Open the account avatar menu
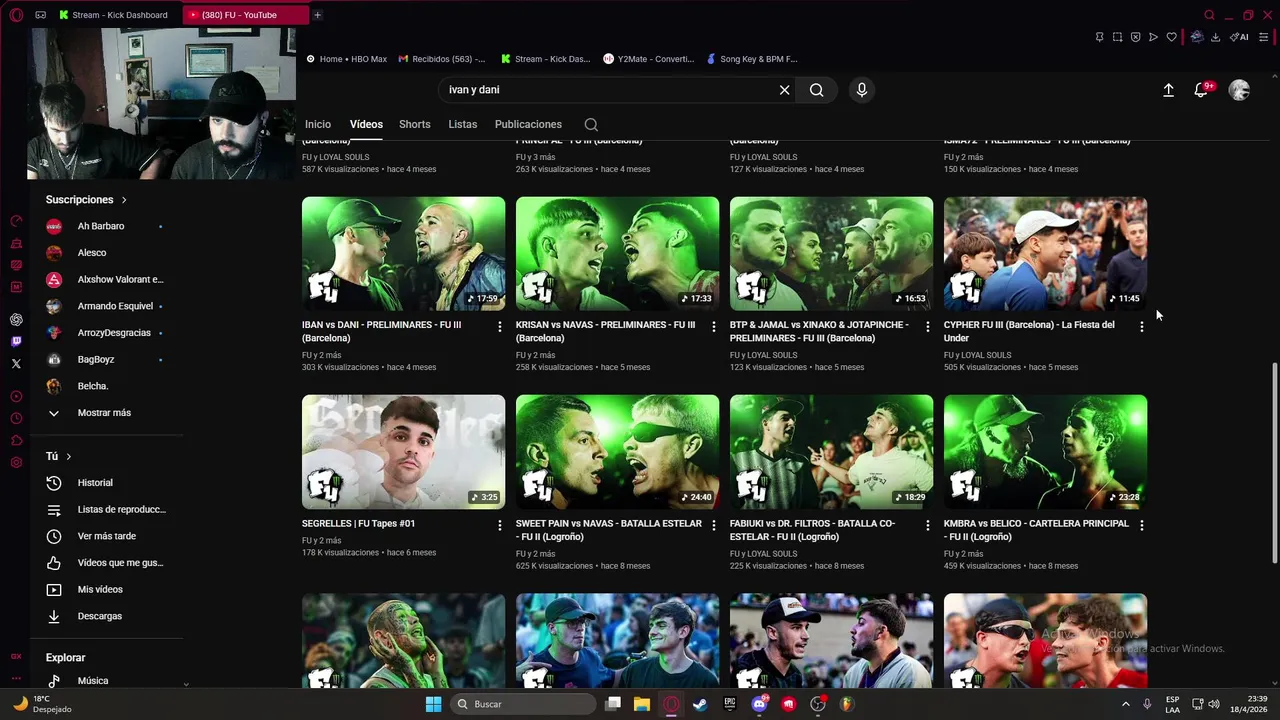The height and width of the screenshot is (720, 1280). (1239, 90)
